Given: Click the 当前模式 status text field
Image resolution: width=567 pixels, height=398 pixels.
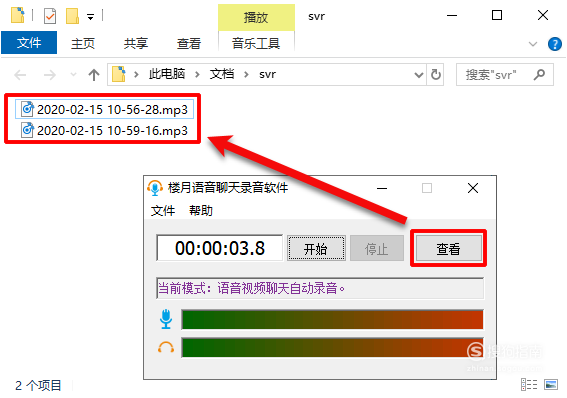Looking at the screenshot, I should [x=320, y=288].
